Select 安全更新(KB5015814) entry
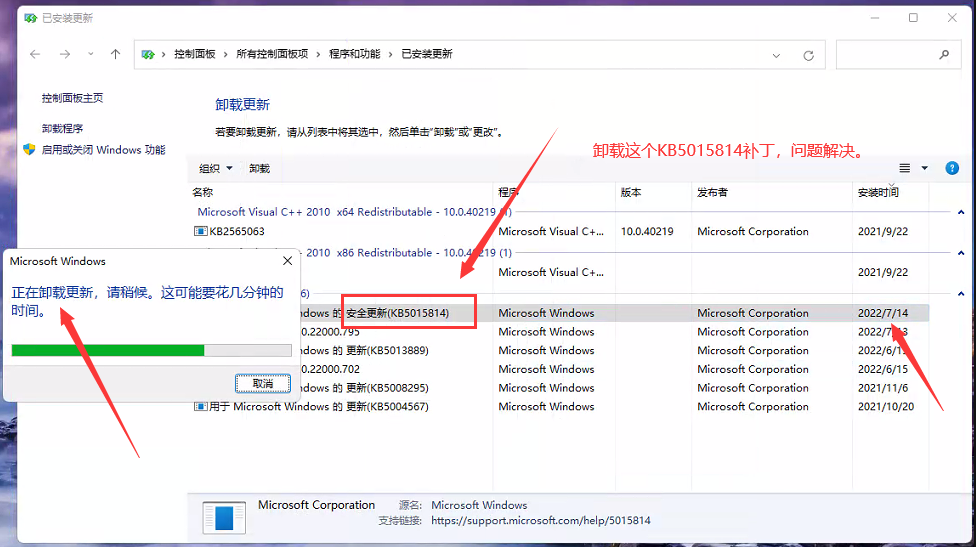 click(398, 313)
